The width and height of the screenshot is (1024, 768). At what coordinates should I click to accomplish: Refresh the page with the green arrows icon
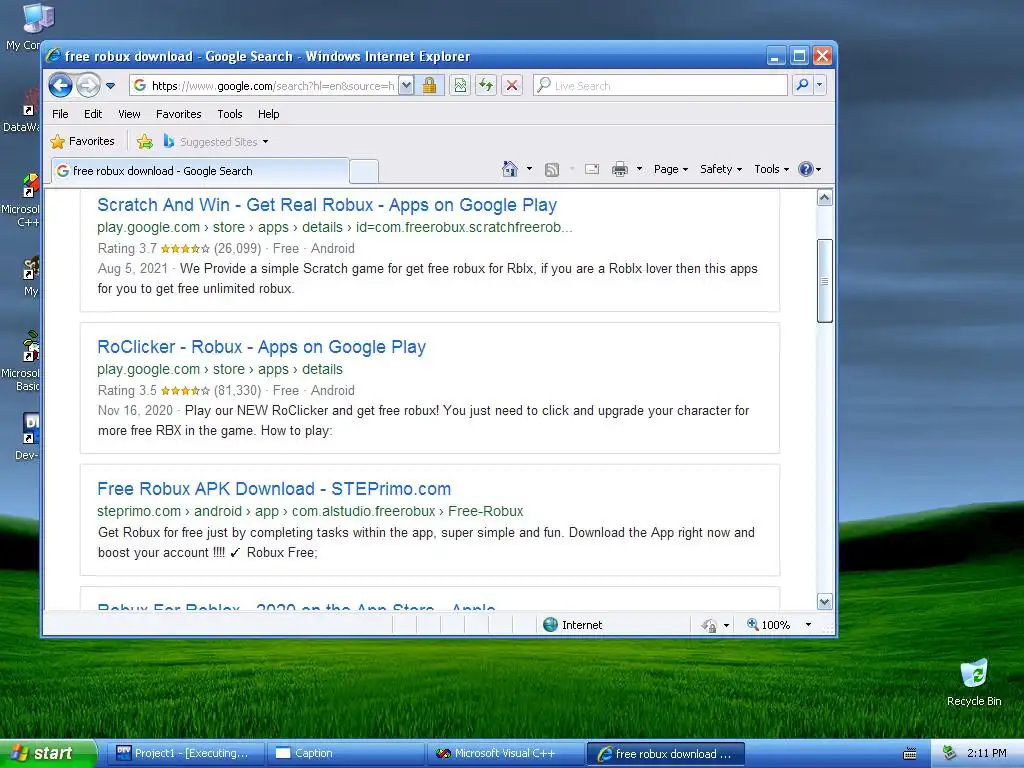486,86
